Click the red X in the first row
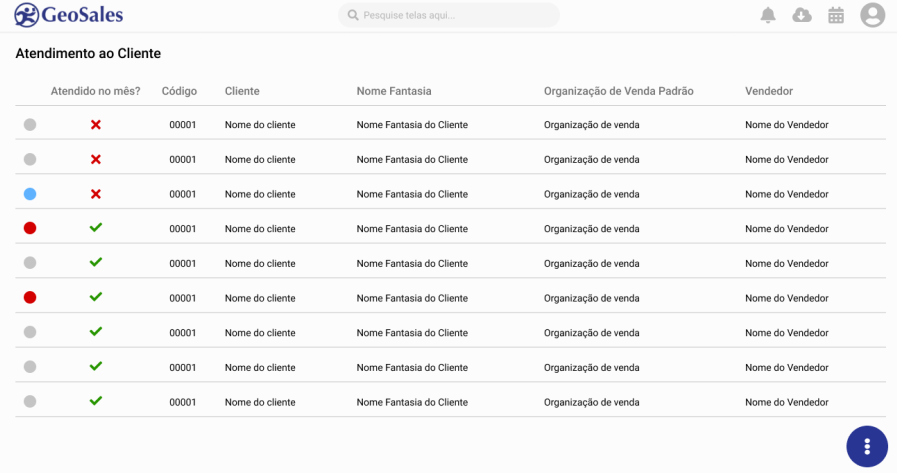Screen dimensions: 897x473 coord(96,125)
